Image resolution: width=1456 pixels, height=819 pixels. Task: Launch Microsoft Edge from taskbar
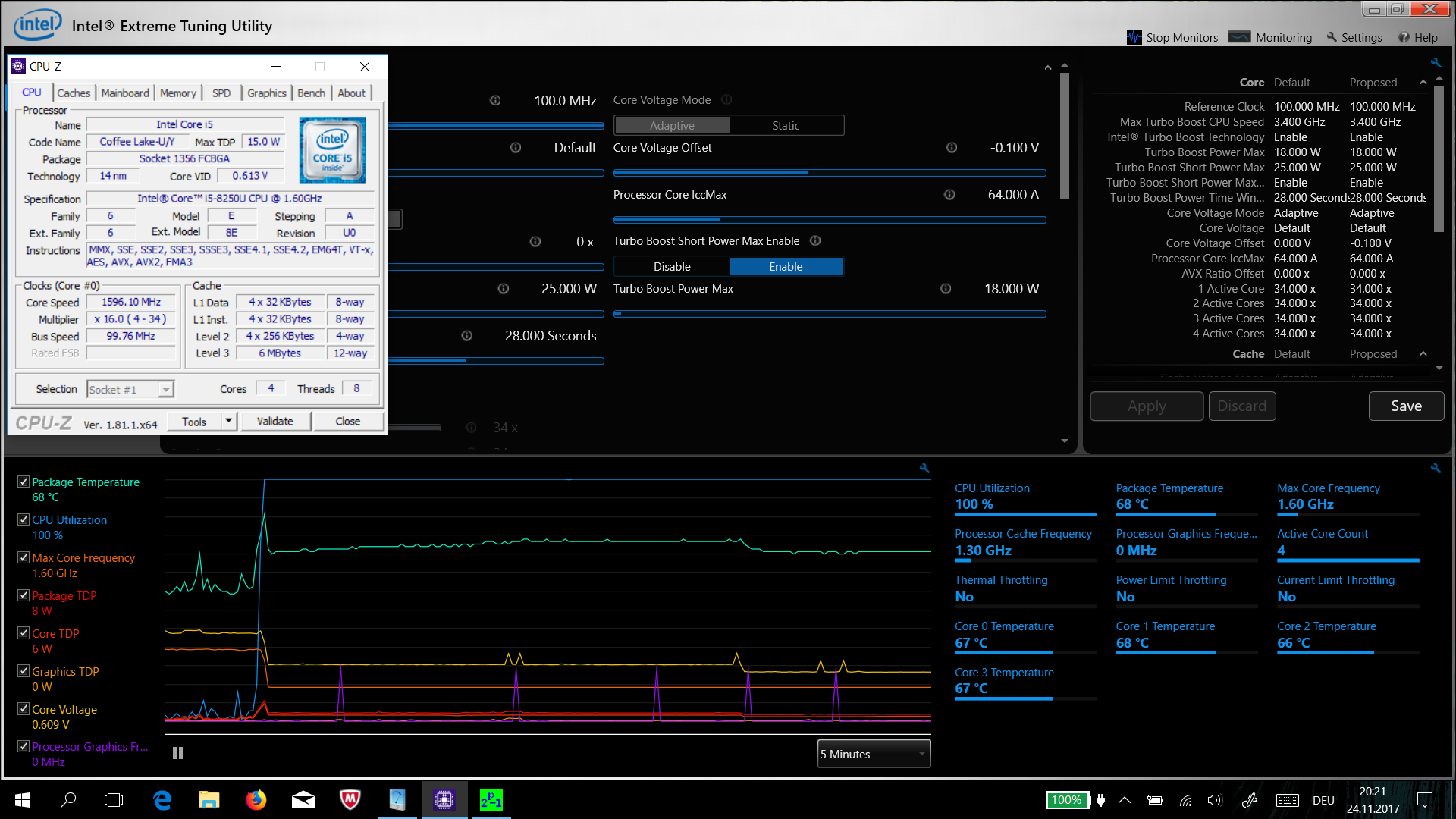pyautogui.click(x=162, y=800)
